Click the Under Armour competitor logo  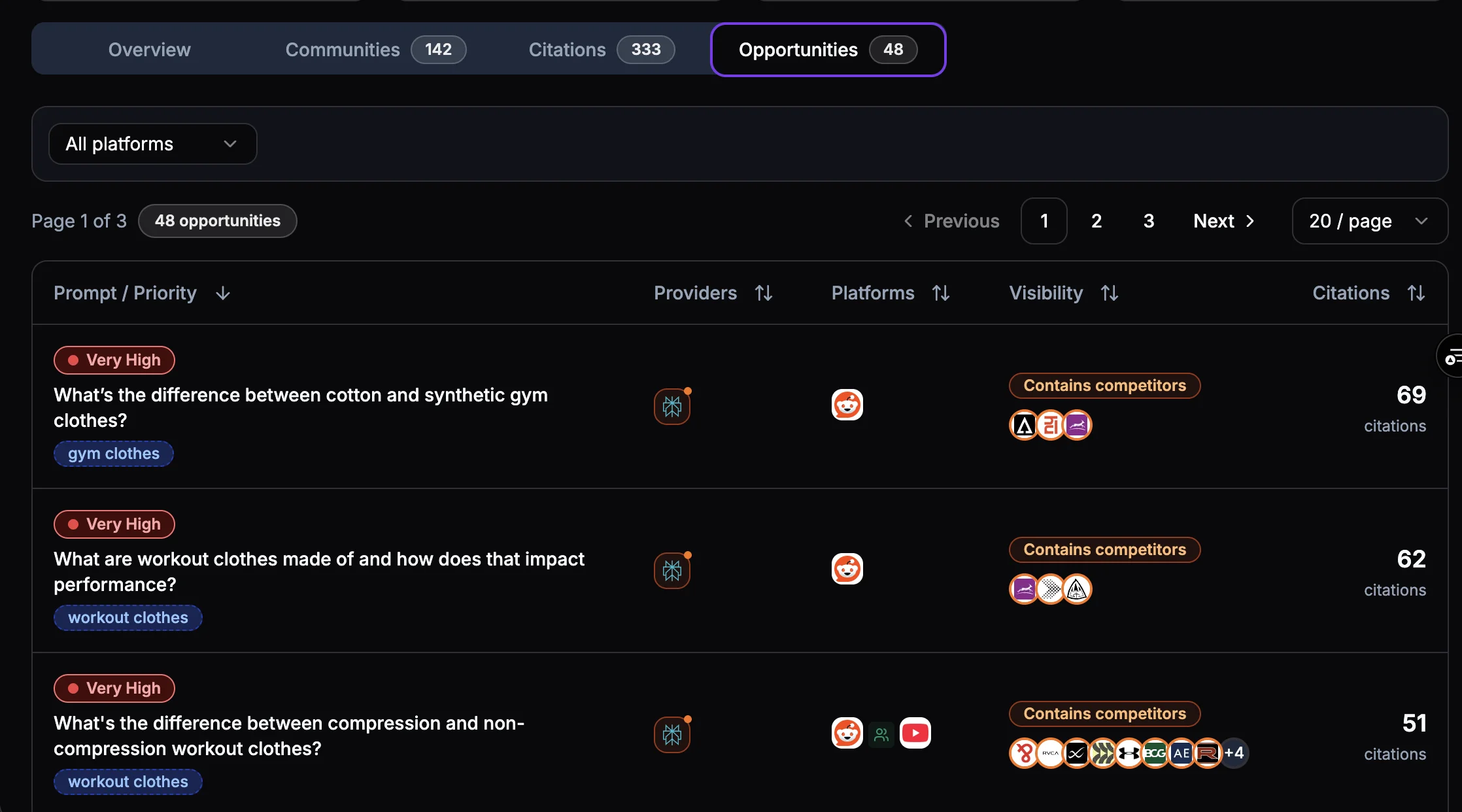click(1129, 753)
